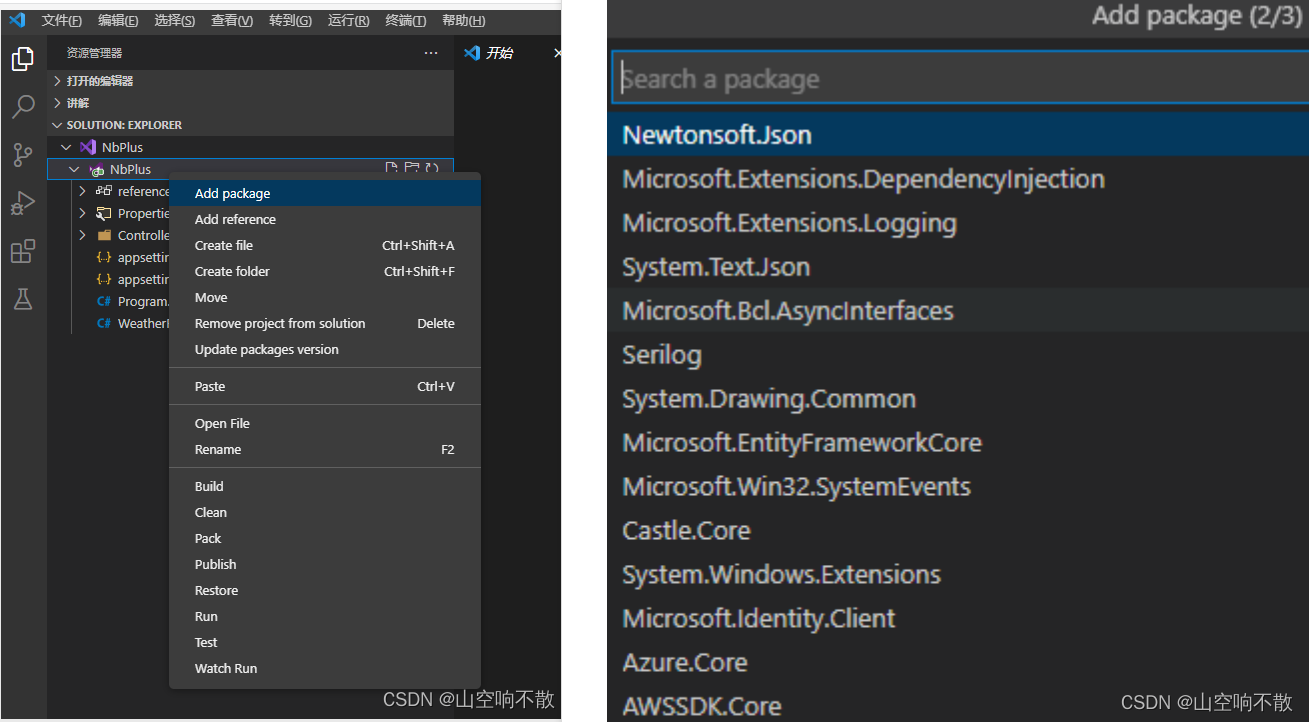The height and width of the screenshot is (722, 1309).
Task: Expand the Properties node
Action: pyautogui.click(x=82, y=213)
